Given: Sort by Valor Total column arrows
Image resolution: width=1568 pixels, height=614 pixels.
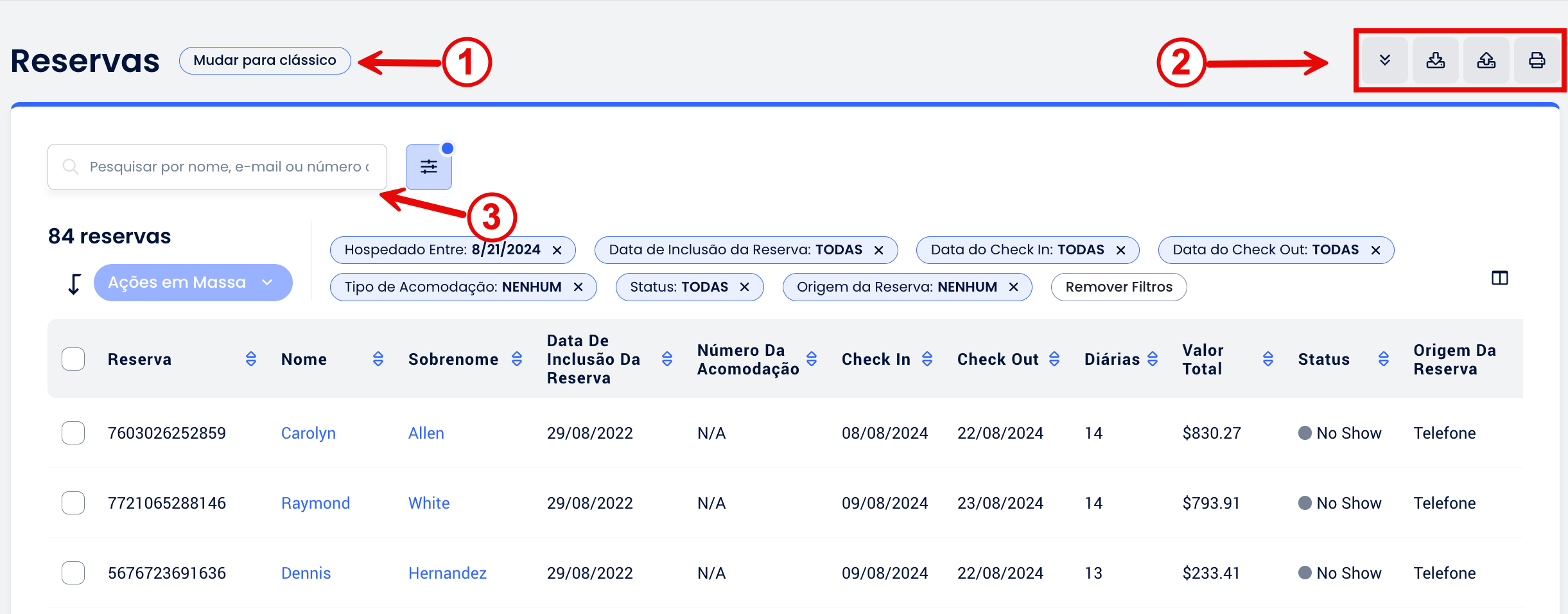Looking at the screenshot, I should (x=1267, y=359).
